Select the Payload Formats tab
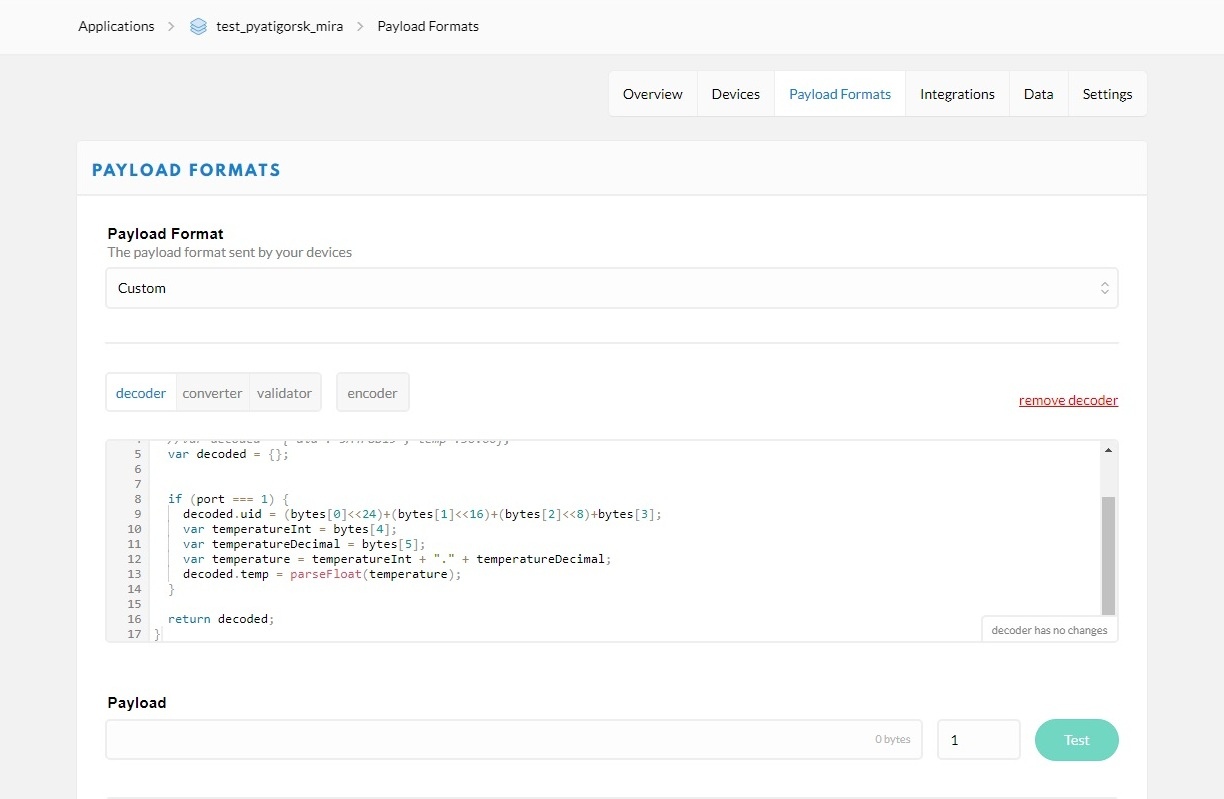Screen dimensions: 1224x799 (x=840, y=94)
